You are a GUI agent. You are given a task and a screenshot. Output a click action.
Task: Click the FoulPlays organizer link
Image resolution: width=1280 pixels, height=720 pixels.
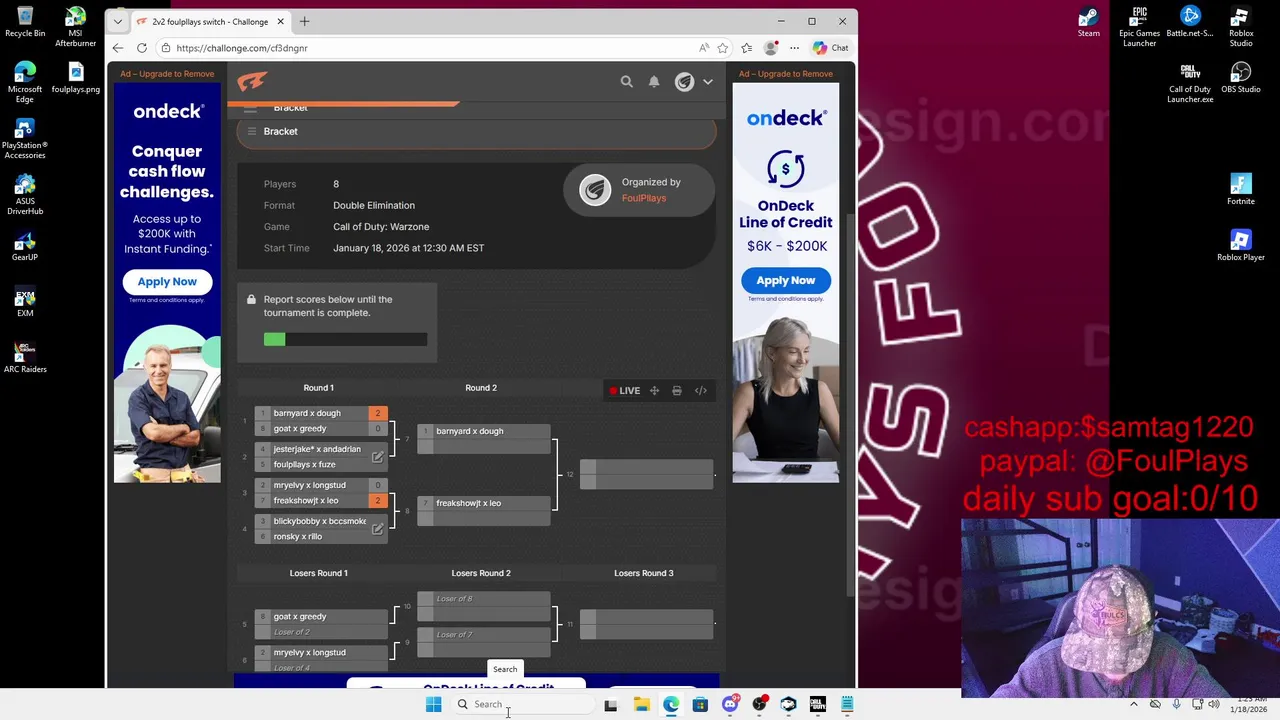644,198
